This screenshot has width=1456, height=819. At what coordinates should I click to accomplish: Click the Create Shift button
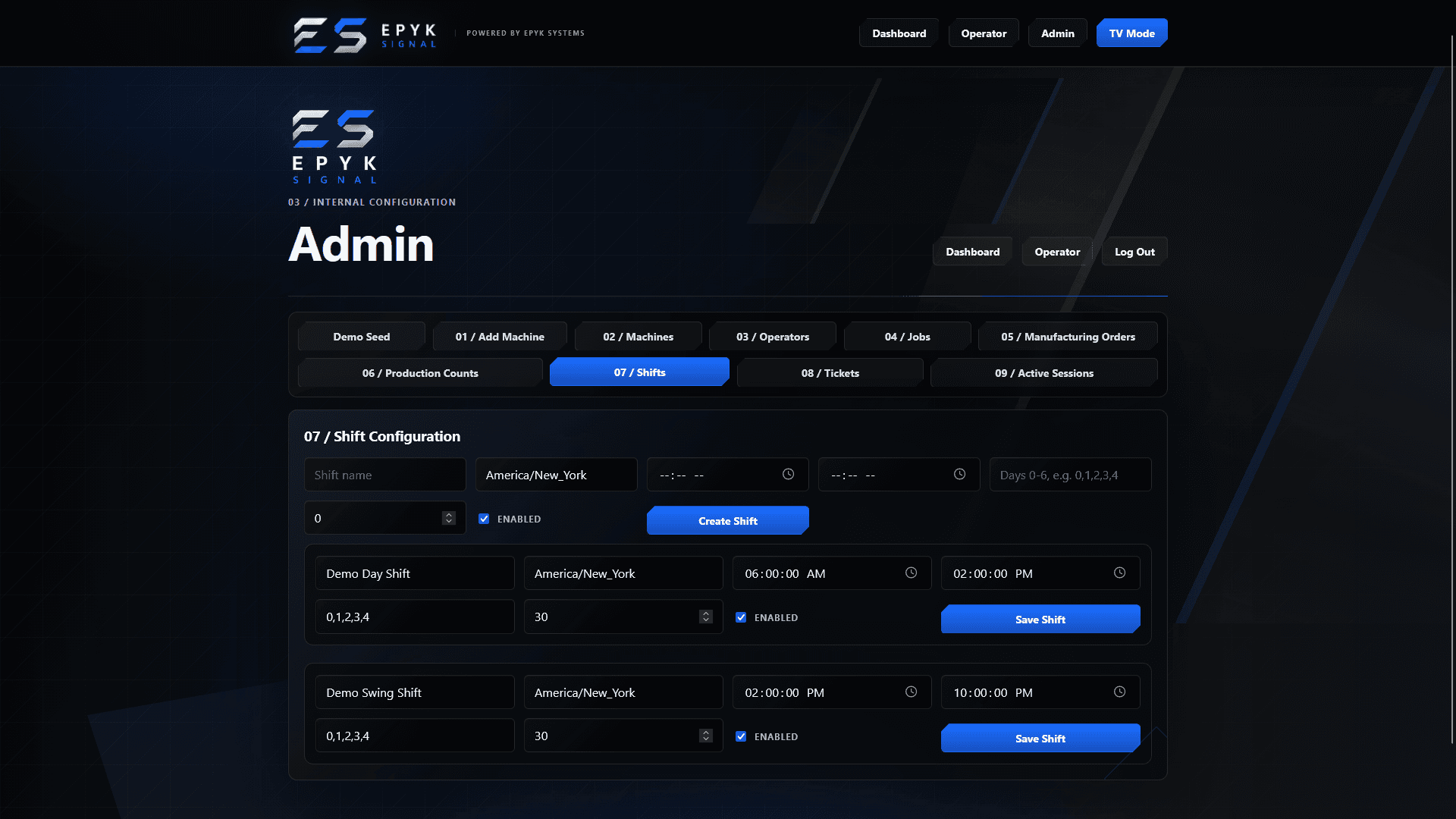point(728,520)
